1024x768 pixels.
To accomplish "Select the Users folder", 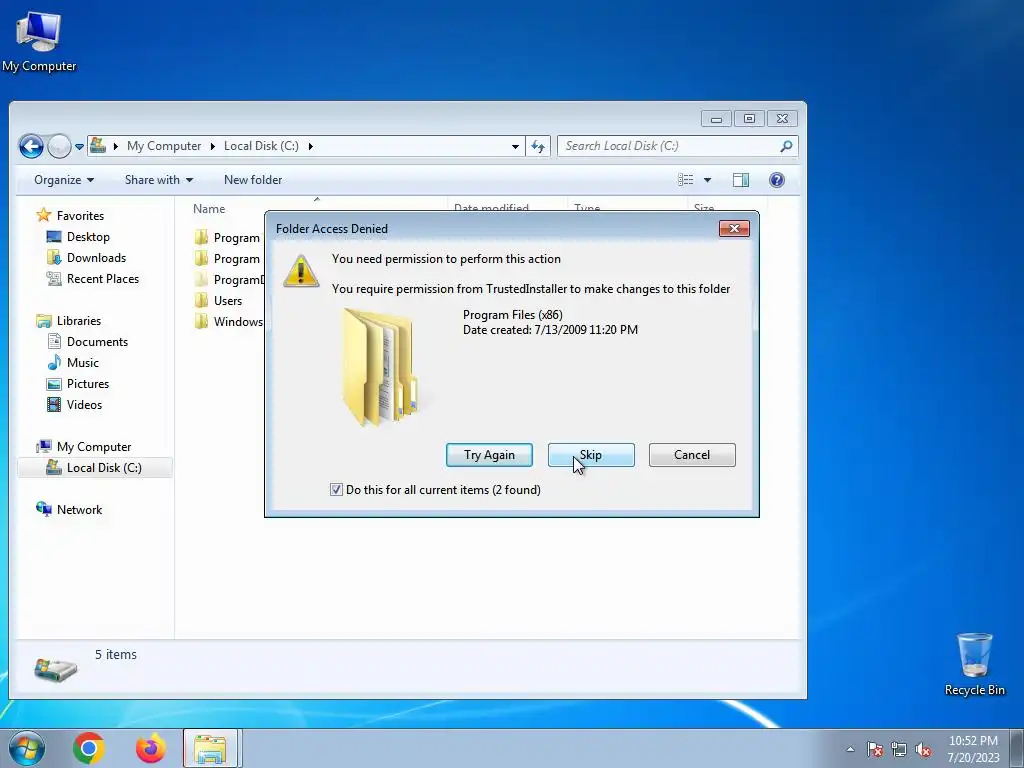I will tap(227, 301).
